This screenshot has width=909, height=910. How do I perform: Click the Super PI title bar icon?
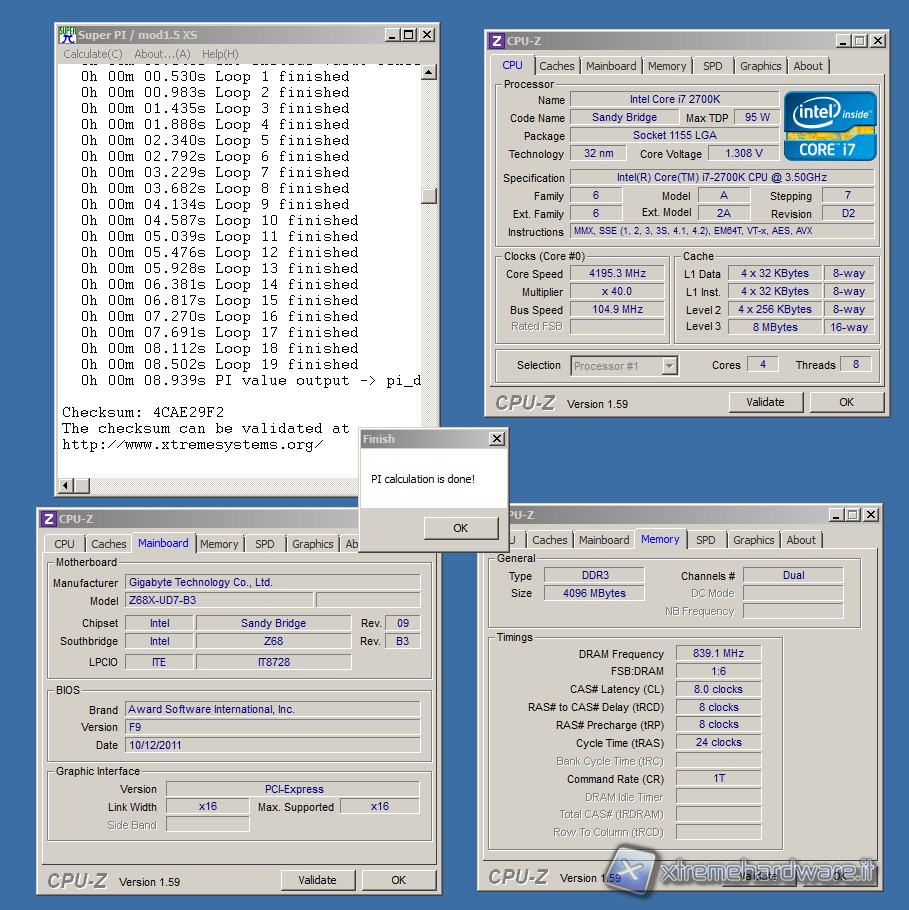click(67, 35)
